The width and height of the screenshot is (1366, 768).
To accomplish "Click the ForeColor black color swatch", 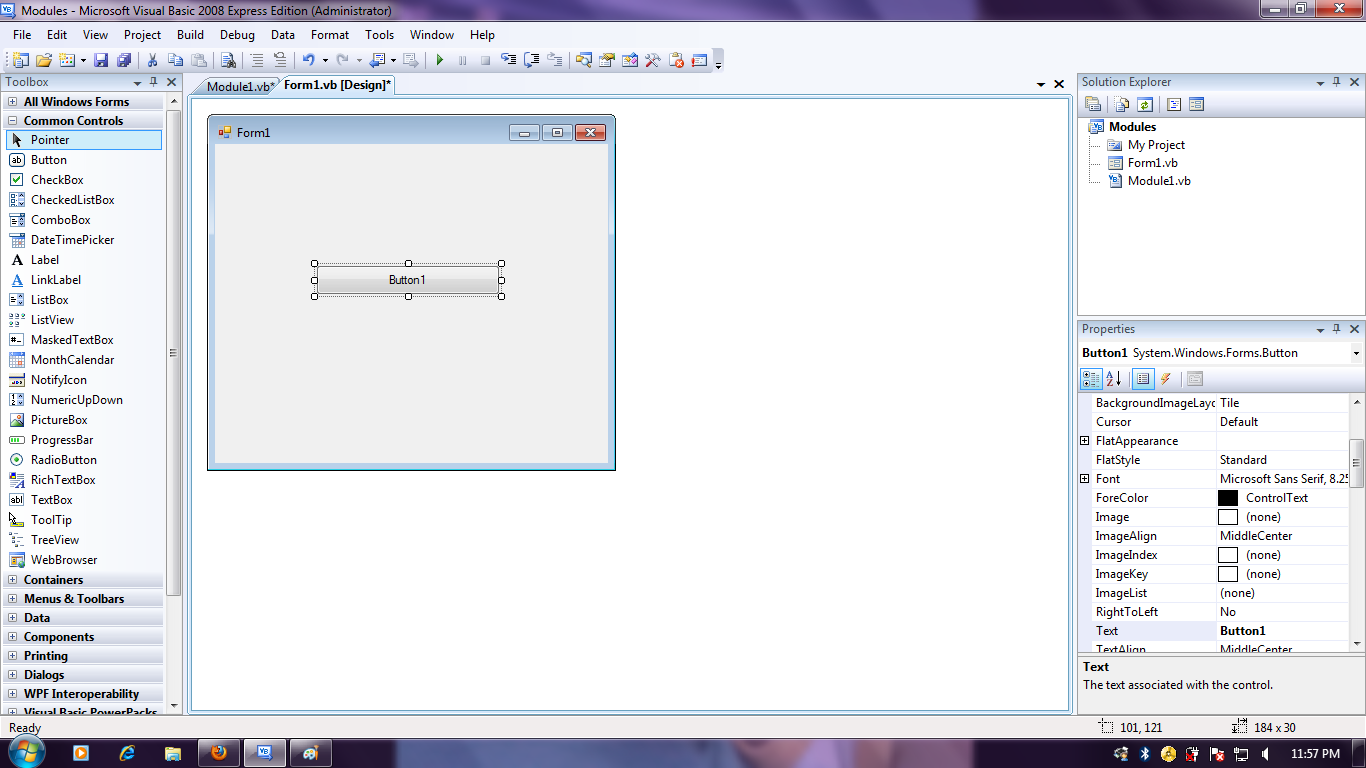I will (1228, 498).
